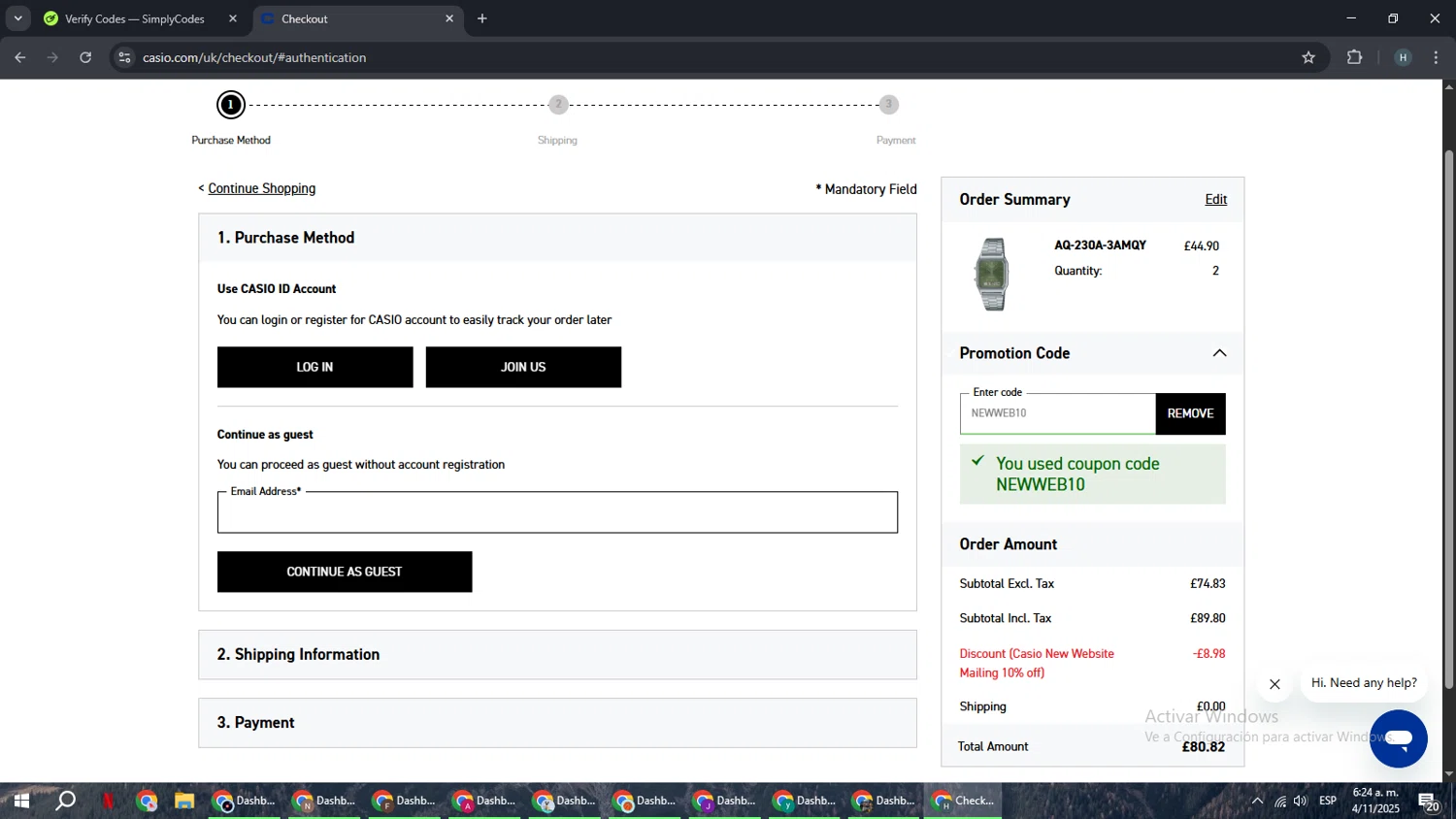Close the Verify Codes SimplyCodes tab
The height and width of the screenshot is (819, 1456).
[x=233, y=18]
